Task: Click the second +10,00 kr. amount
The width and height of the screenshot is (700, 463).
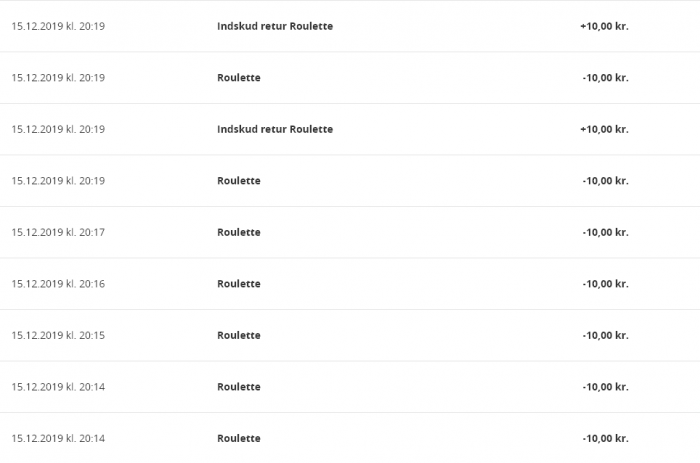Action: coord(604,129)
